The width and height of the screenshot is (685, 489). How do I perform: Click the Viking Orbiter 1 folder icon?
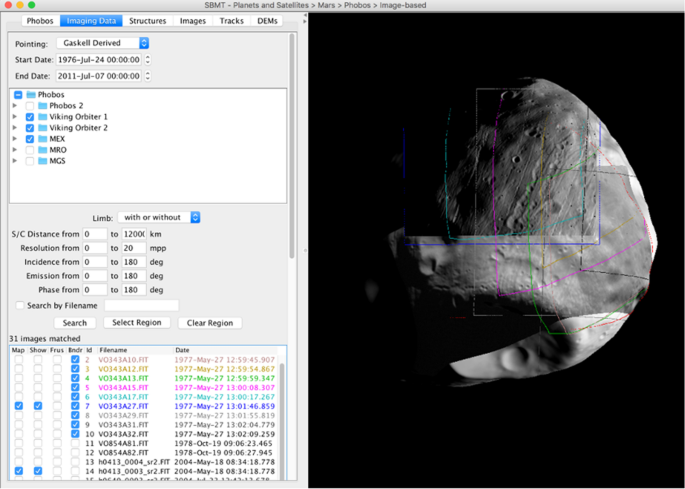click(44, 117)
